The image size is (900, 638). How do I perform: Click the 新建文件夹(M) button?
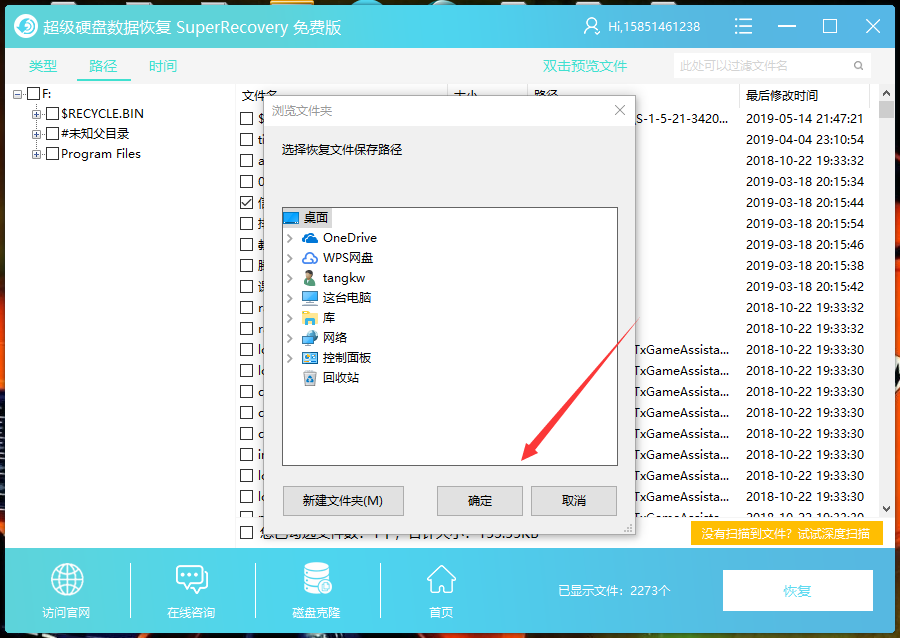[x=343, y=501]
